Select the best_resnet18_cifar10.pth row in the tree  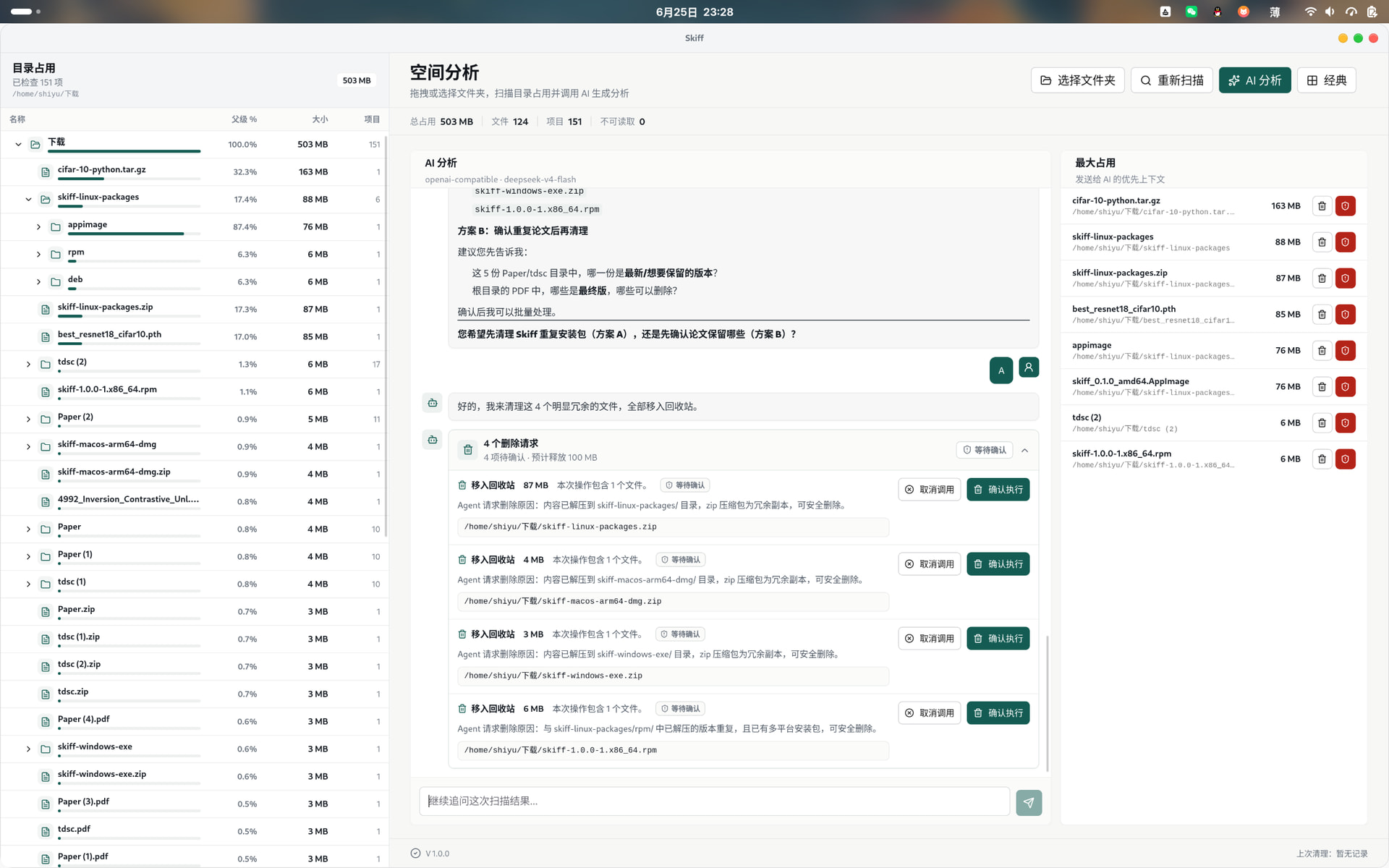pyautogui.click(x=194, y=337)
